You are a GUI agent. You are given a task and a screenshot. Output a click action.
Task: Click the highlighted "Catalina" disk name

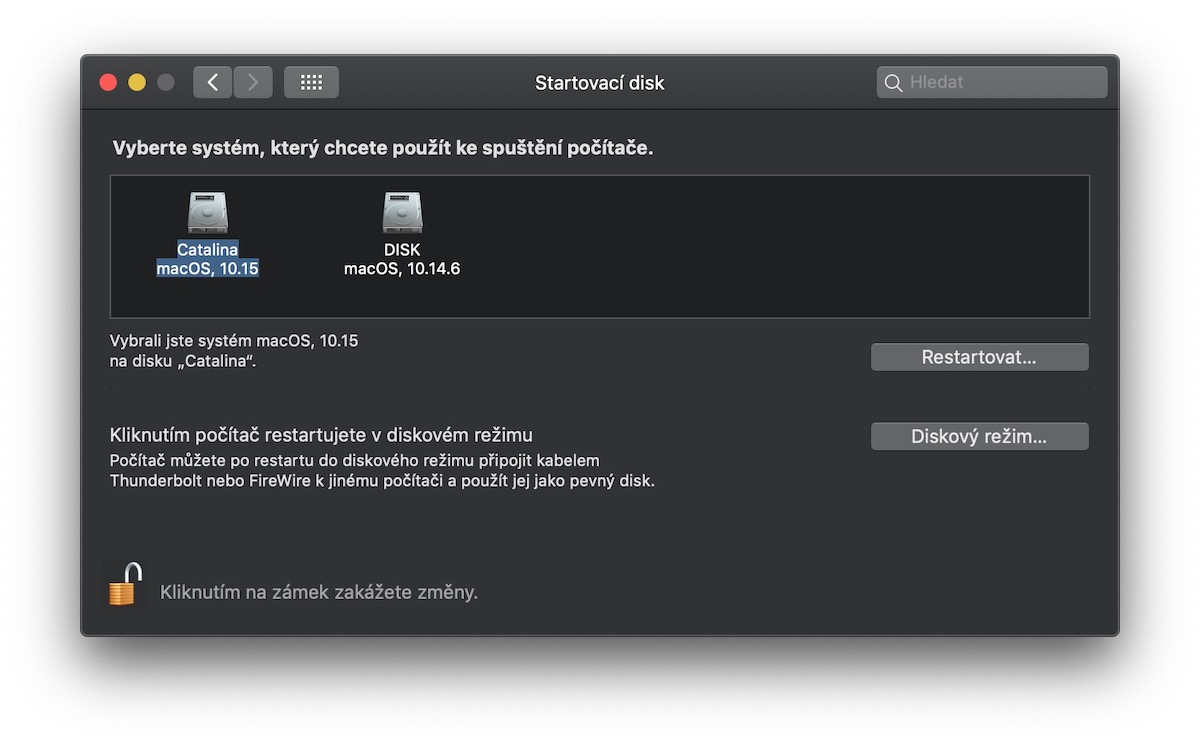pyautogui.click(x=208, y=250)
